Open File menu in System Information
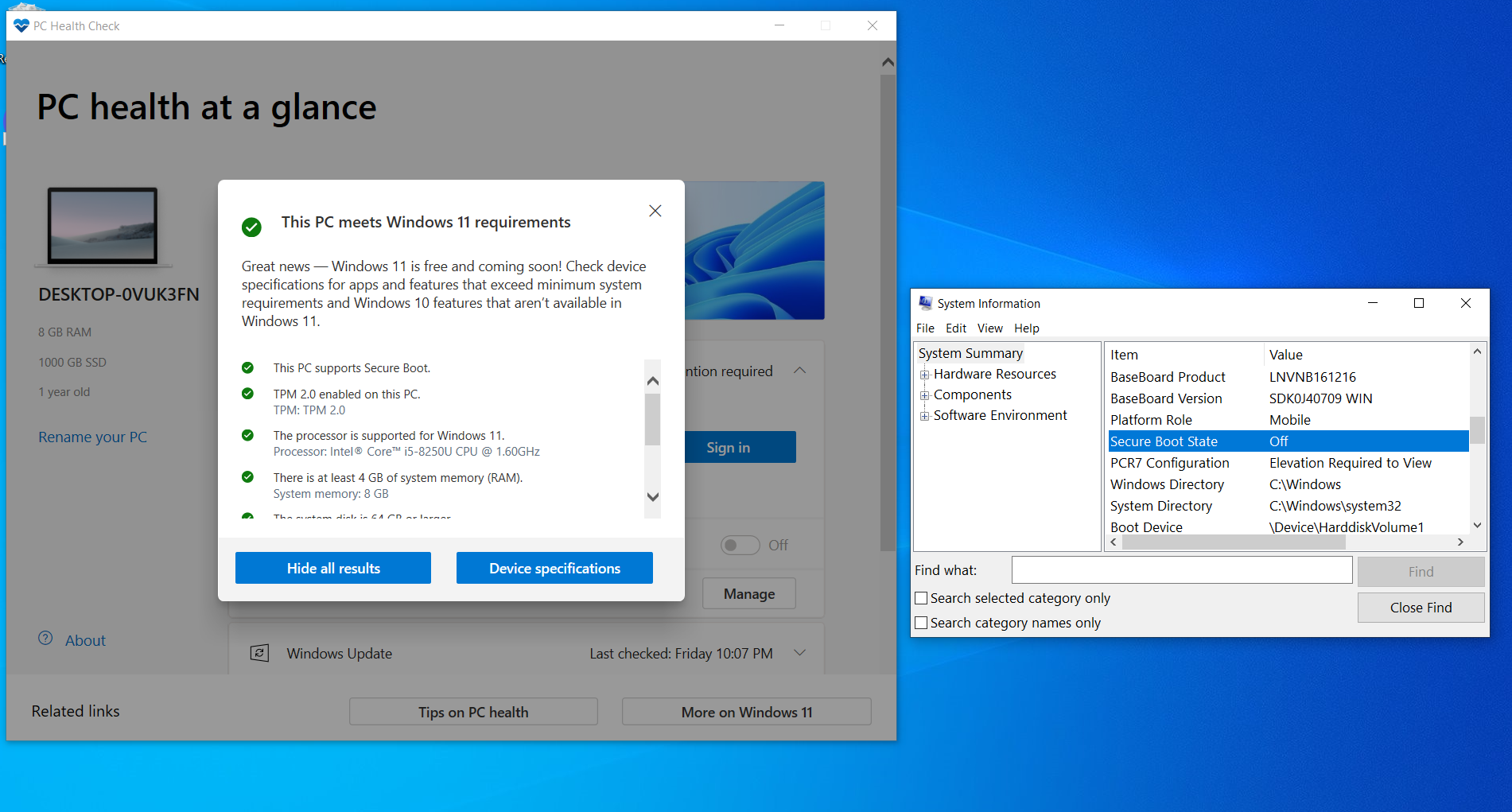The image size is (1512, 812). tap(925, 328)
